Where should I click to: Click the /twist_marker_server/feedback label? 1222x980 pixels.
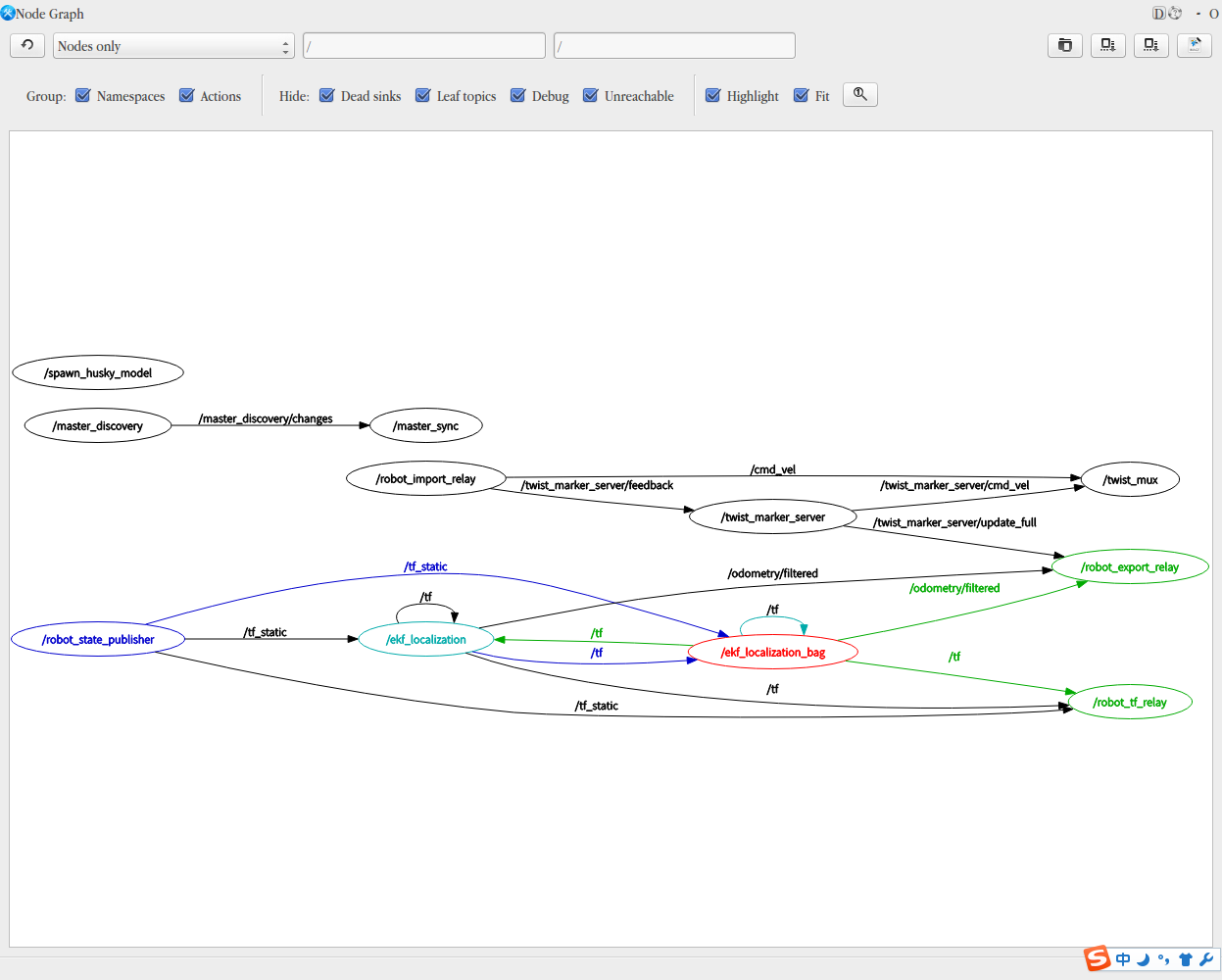point(598,485)
